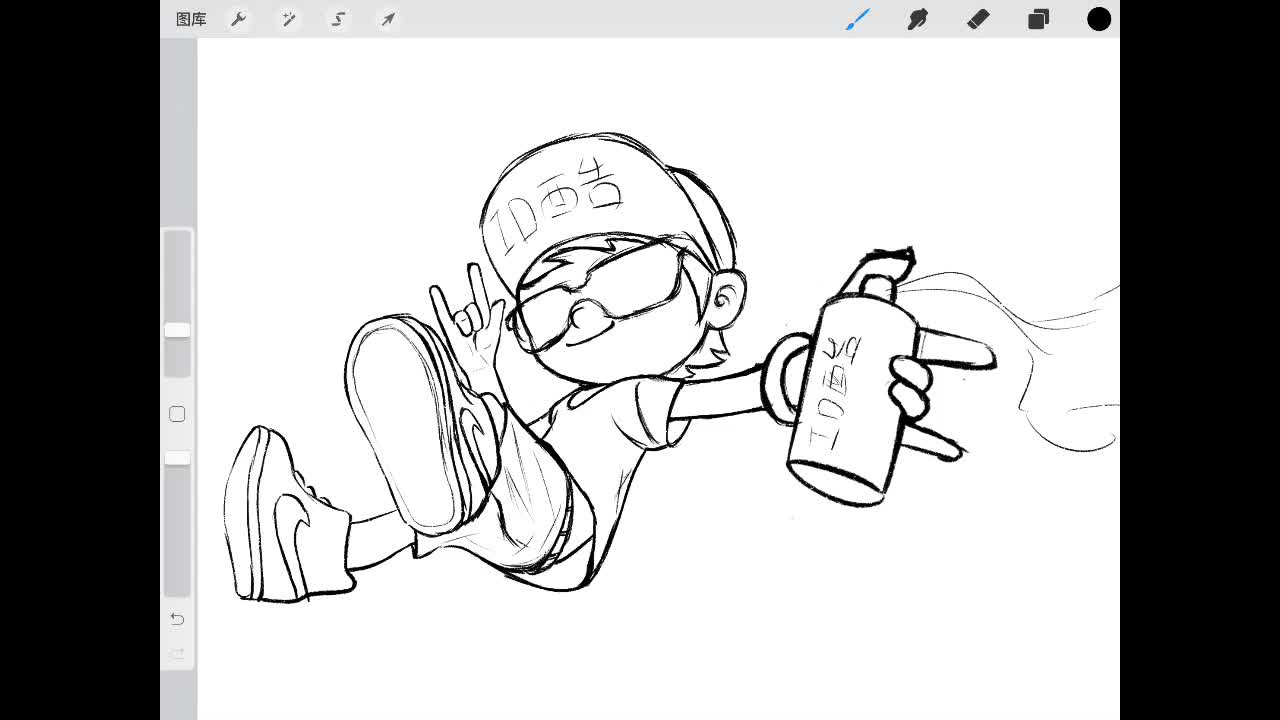
Task: Click the brush opacity slider handle
Action: coord(177,457)
